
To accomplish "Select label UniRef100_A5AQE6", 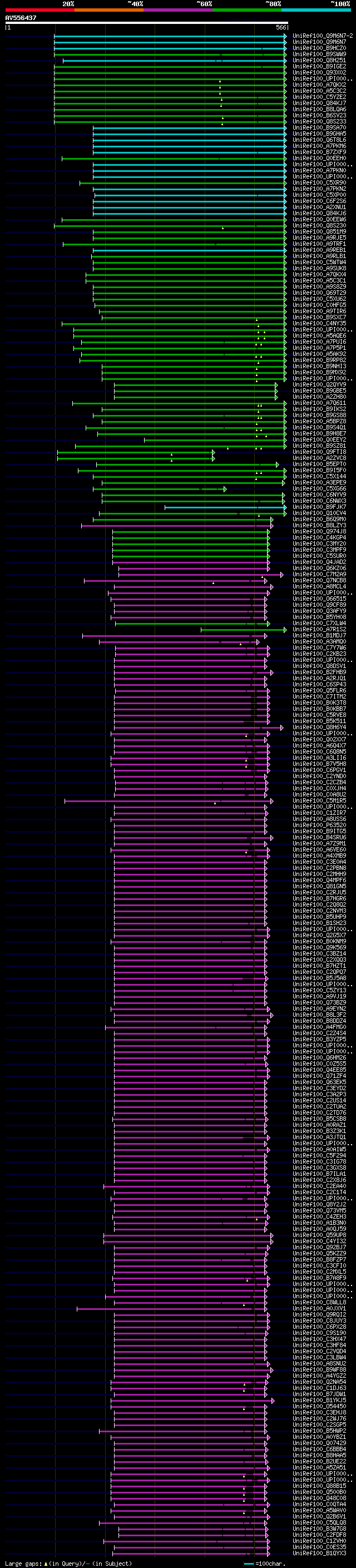I will click(319, 335).
